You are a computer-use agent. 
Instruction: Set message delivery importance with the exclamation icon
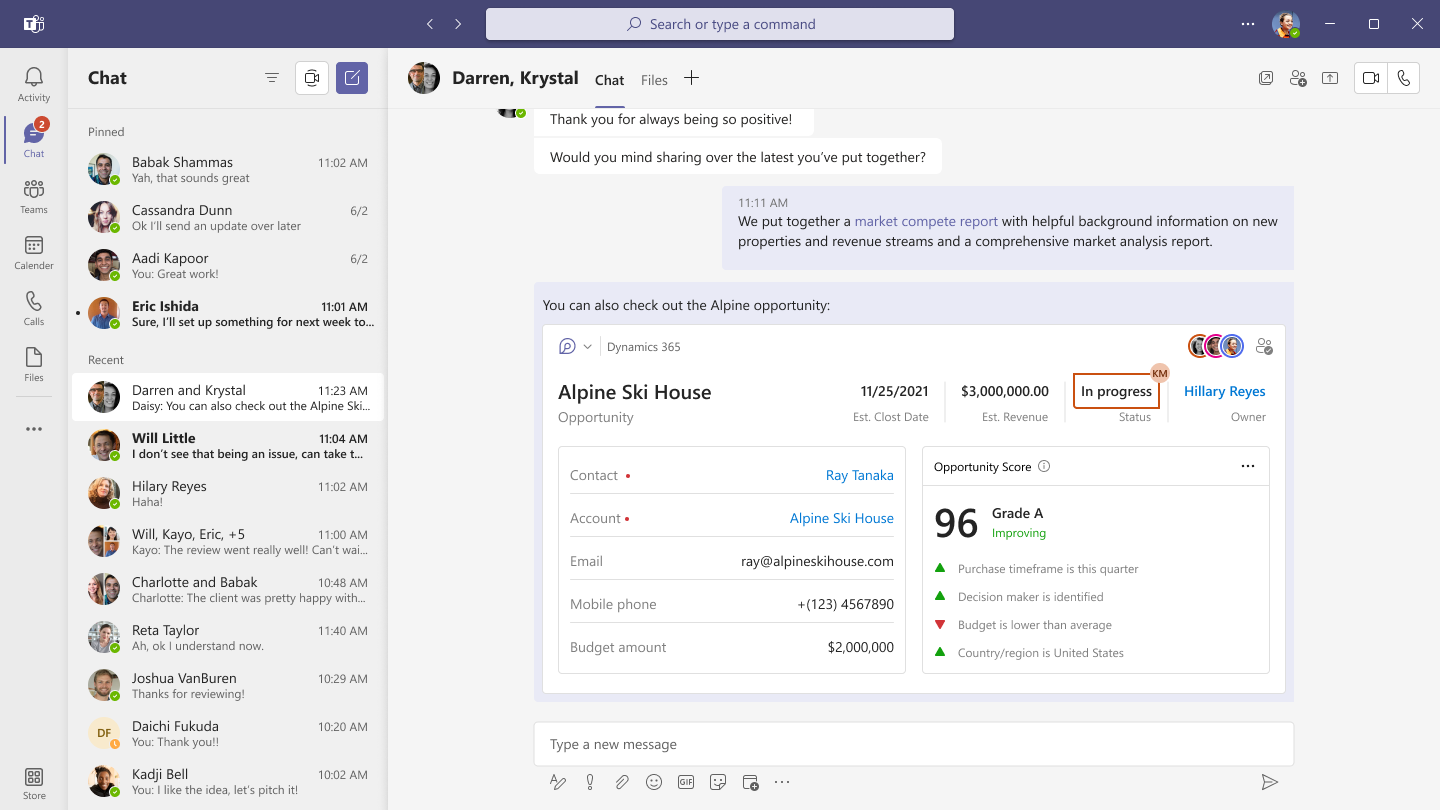click(590, 782)
